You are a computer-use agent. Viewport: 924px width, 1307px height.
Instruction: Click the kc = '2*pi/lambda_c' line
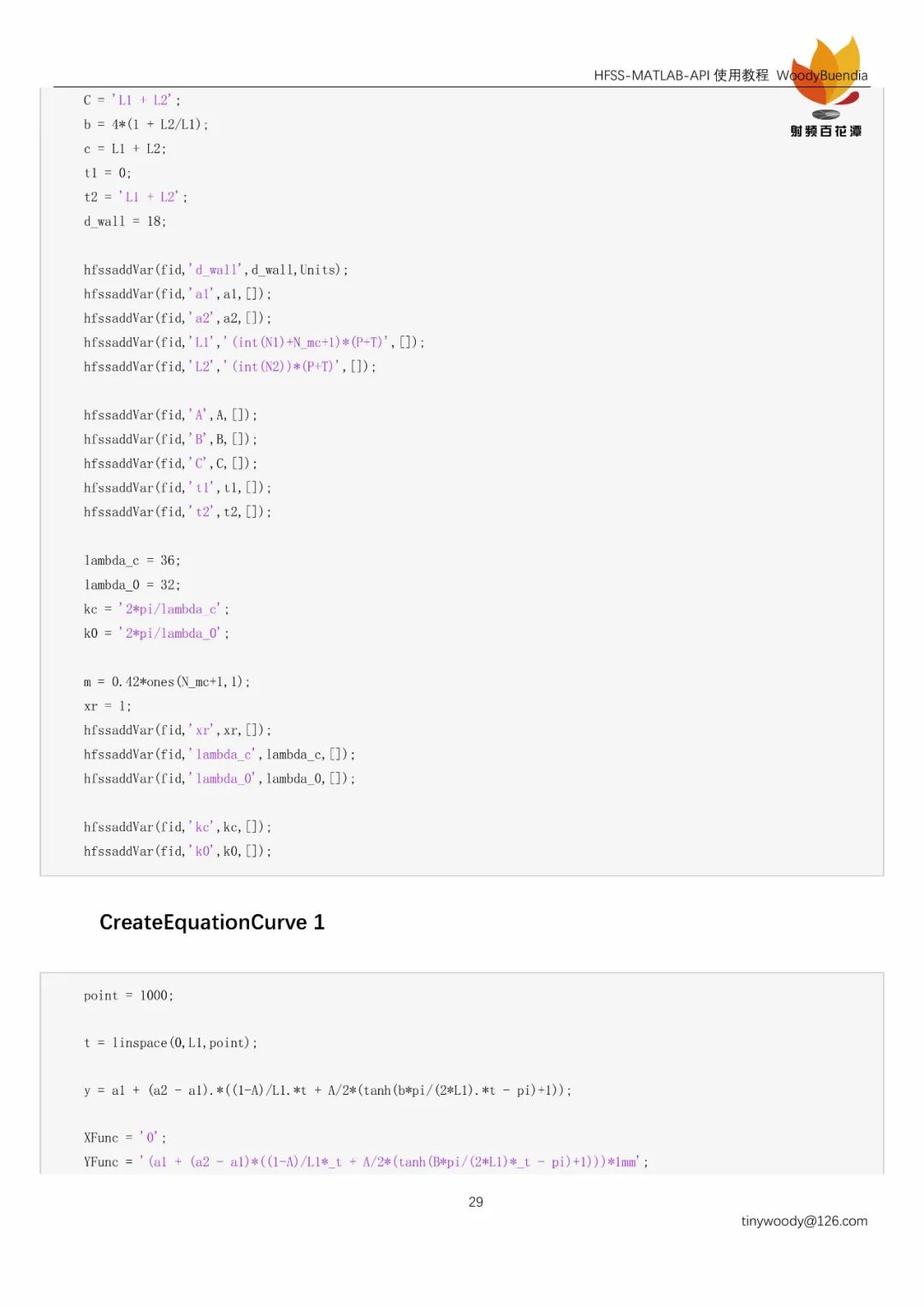156,609
